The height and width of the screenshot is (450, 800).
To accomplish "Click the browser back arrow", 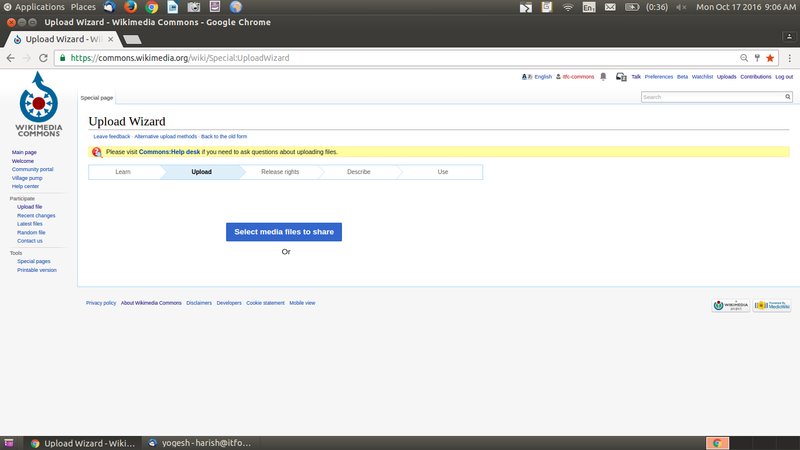I will (11, 58).
